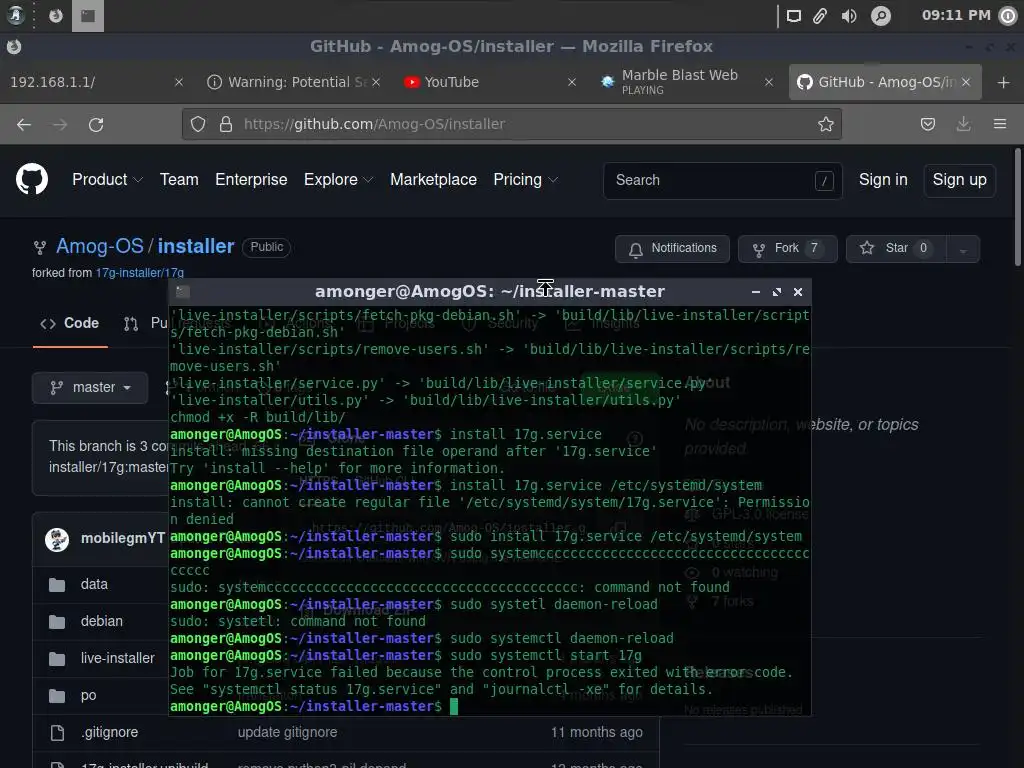Open the master branch dropdown
Image resolution: width=1024 pixels, height=768 pixels.
tap(90, 387)
